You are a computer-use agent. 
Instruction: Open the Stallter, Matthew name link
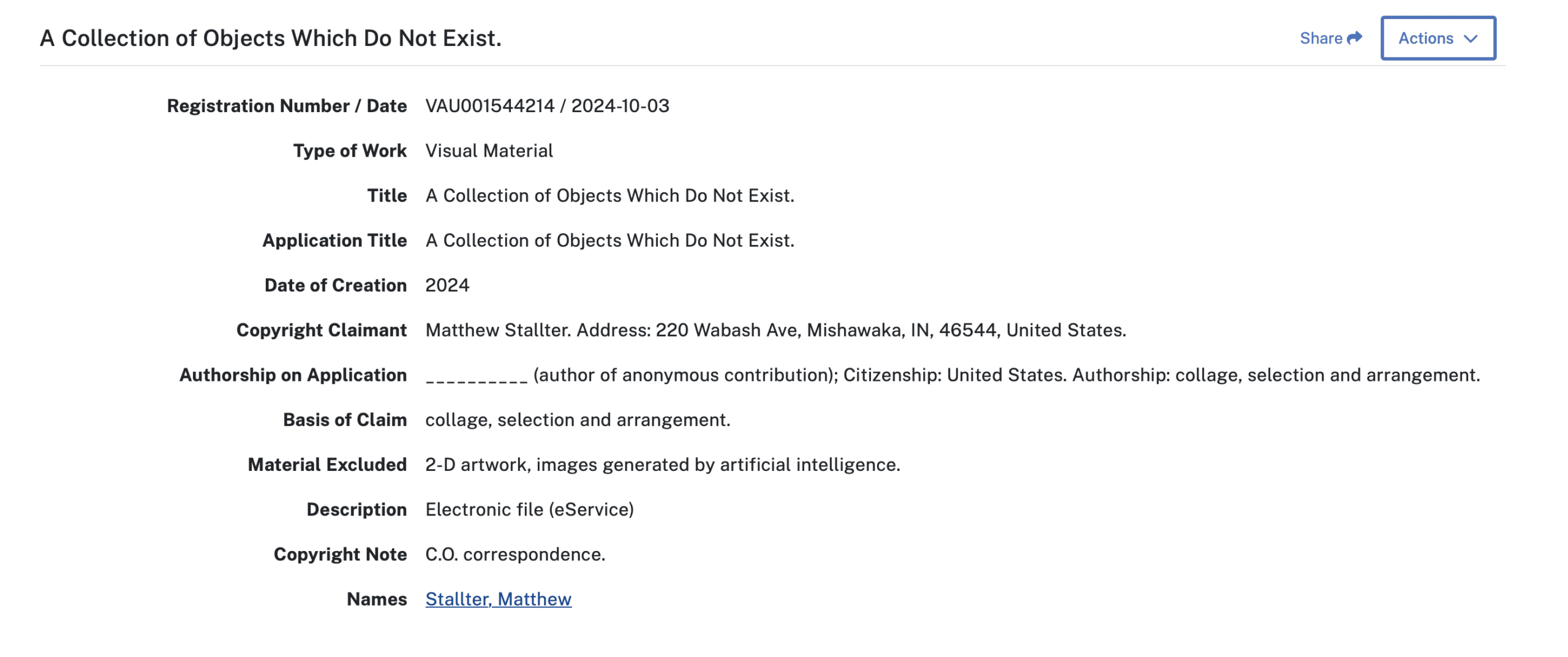pyautogui.click(x=499, y=599)
